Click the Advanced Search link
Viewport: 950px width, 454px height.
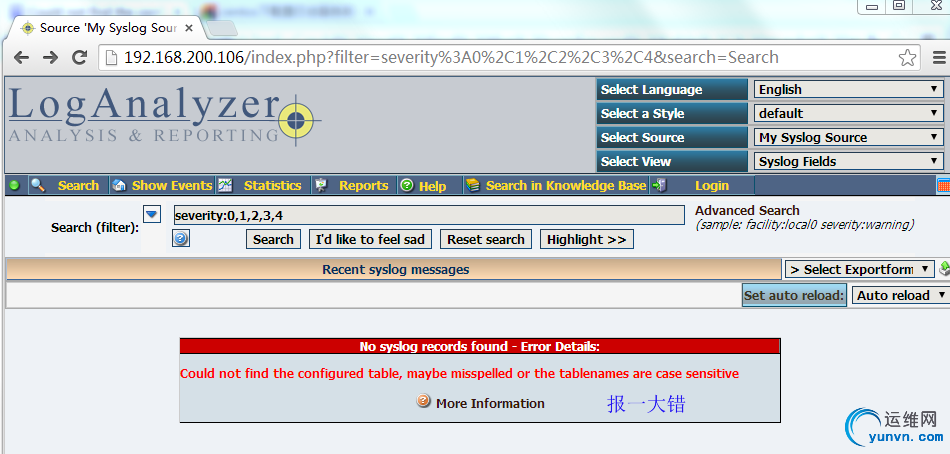click(747, 210)
